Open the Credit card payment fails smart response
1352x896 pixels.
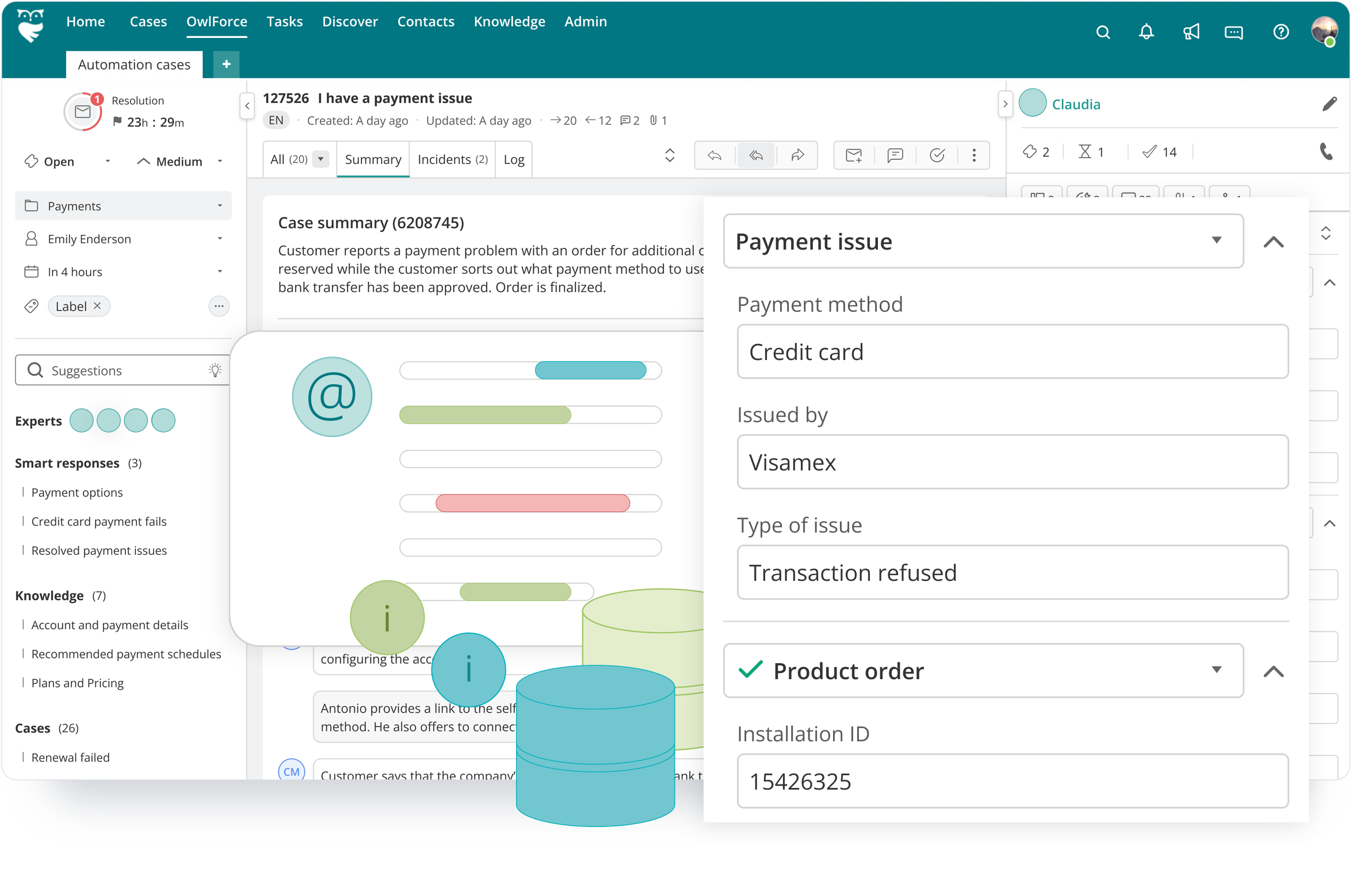coord(98,521)
